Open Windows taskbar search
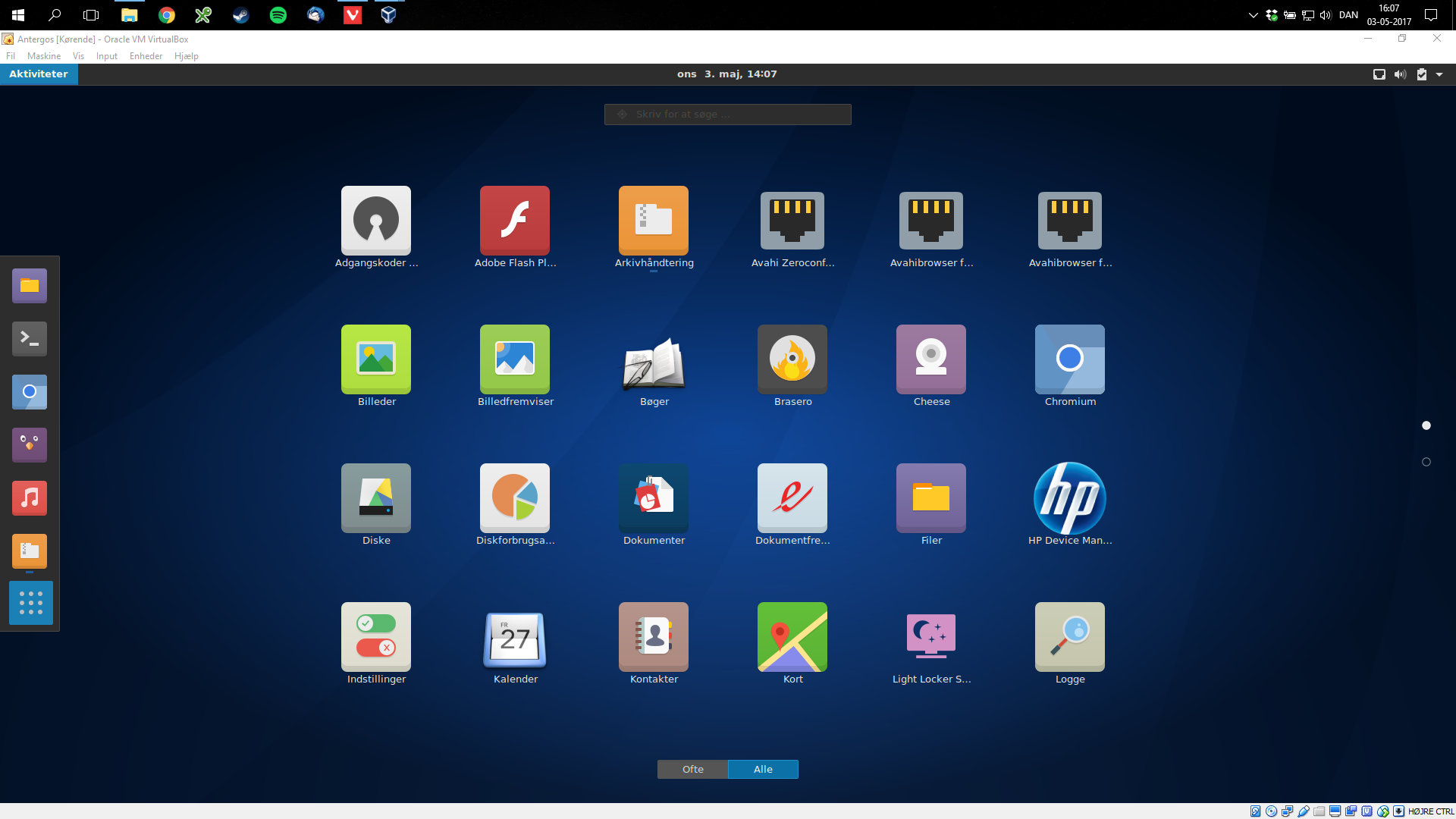1456x819 pixels. pyautogui.click(x=55, y=15)
